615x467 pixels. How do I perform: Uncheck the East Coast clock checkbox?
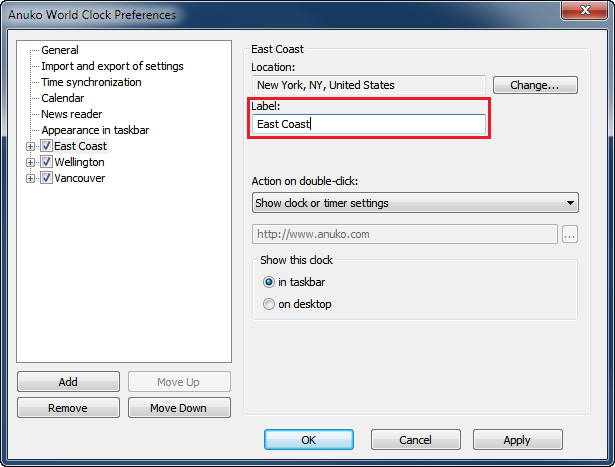tap(46, 146)
